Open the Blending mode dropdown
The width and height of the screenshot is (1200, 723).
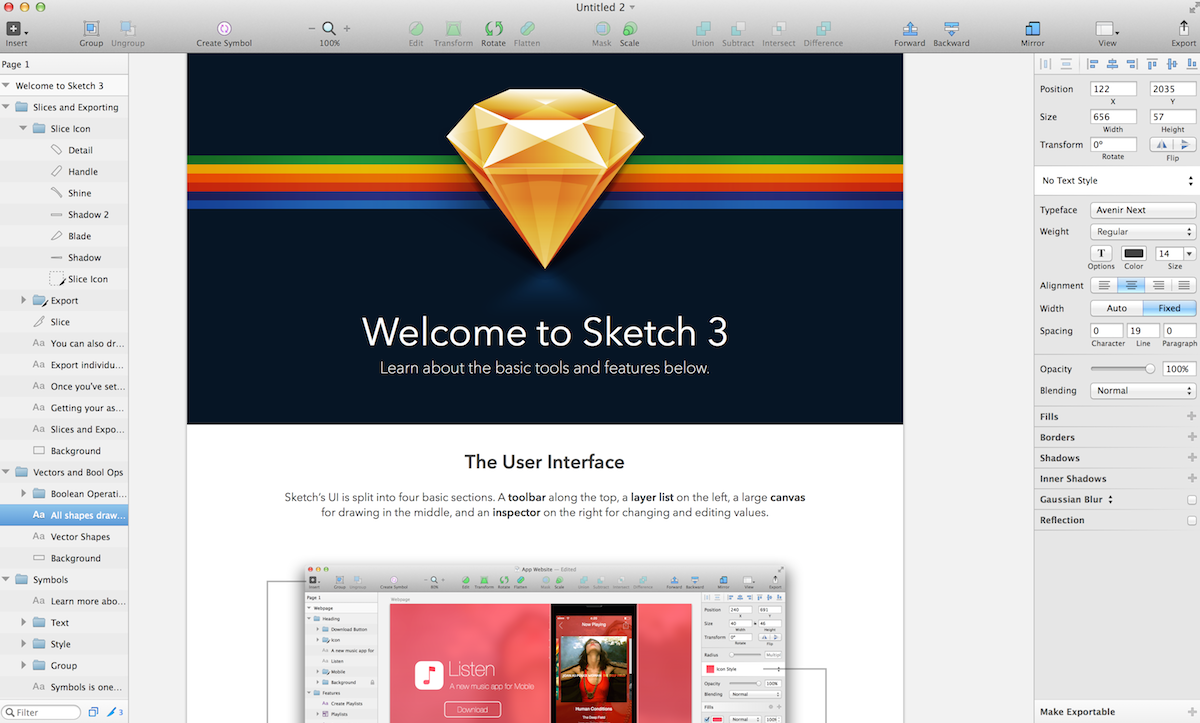[x=1143, y=391]
